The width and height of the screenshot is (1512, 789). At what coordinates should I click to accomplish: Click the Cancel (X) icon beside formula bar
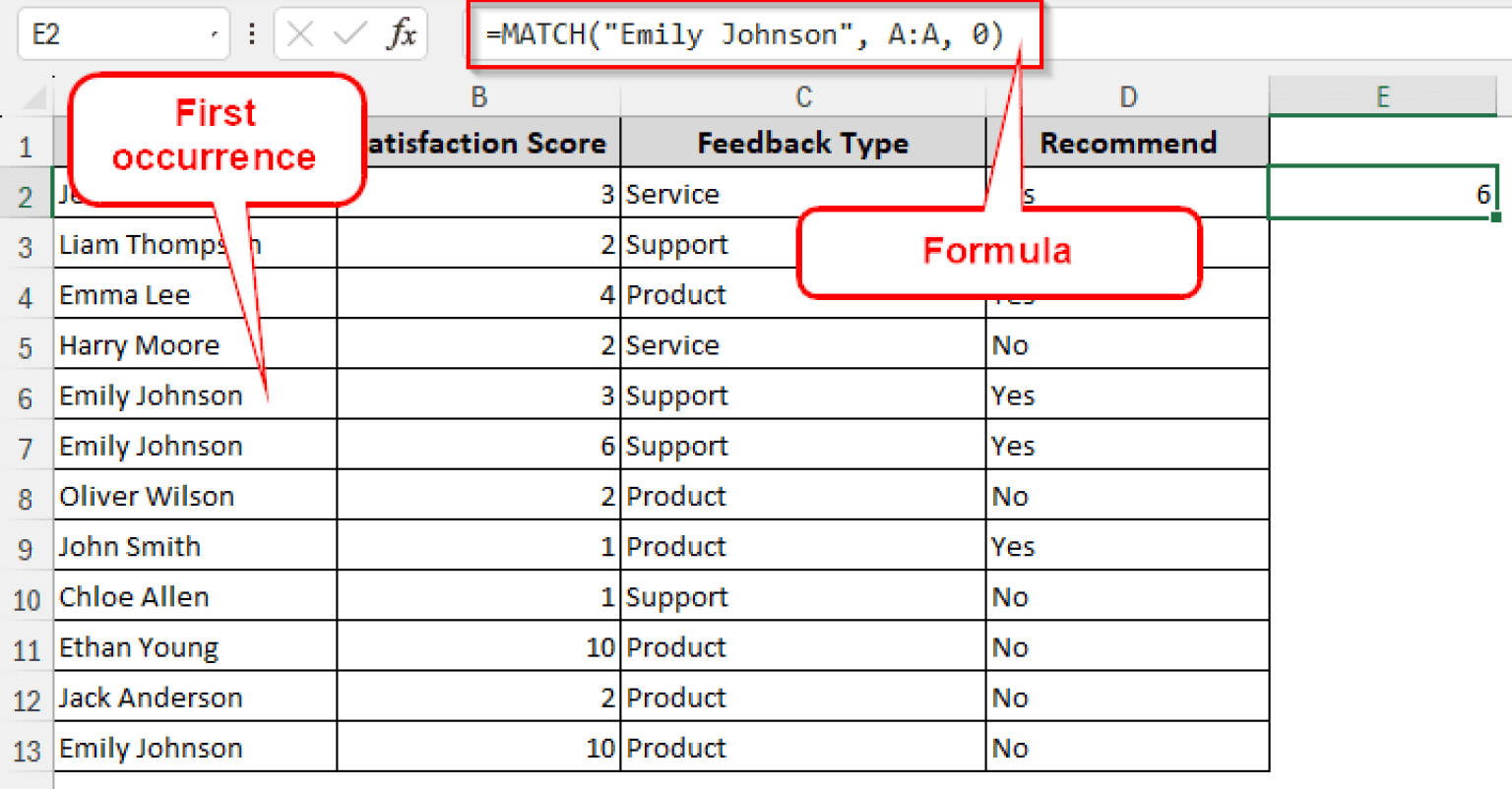click(300, 33)
